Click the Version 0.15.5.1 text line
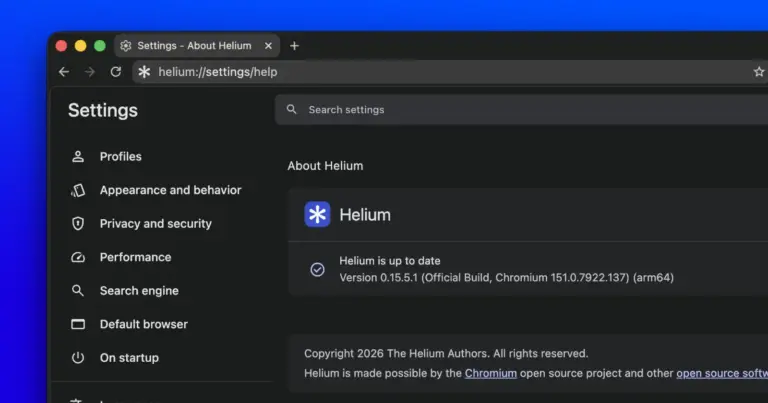The image size is (768, 403). (506, 278)
